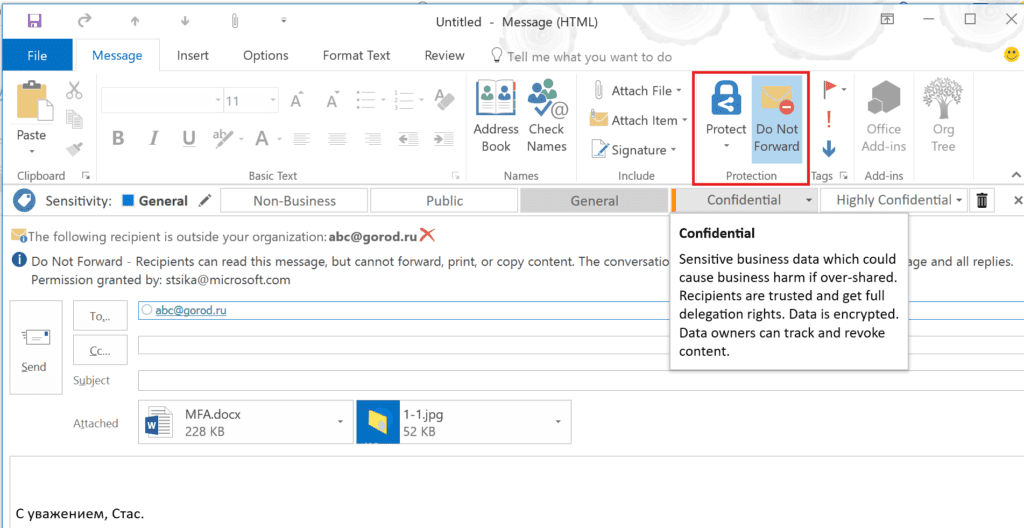
Task: Expand the Paste options arrow
Action: [x=31, y=152]
